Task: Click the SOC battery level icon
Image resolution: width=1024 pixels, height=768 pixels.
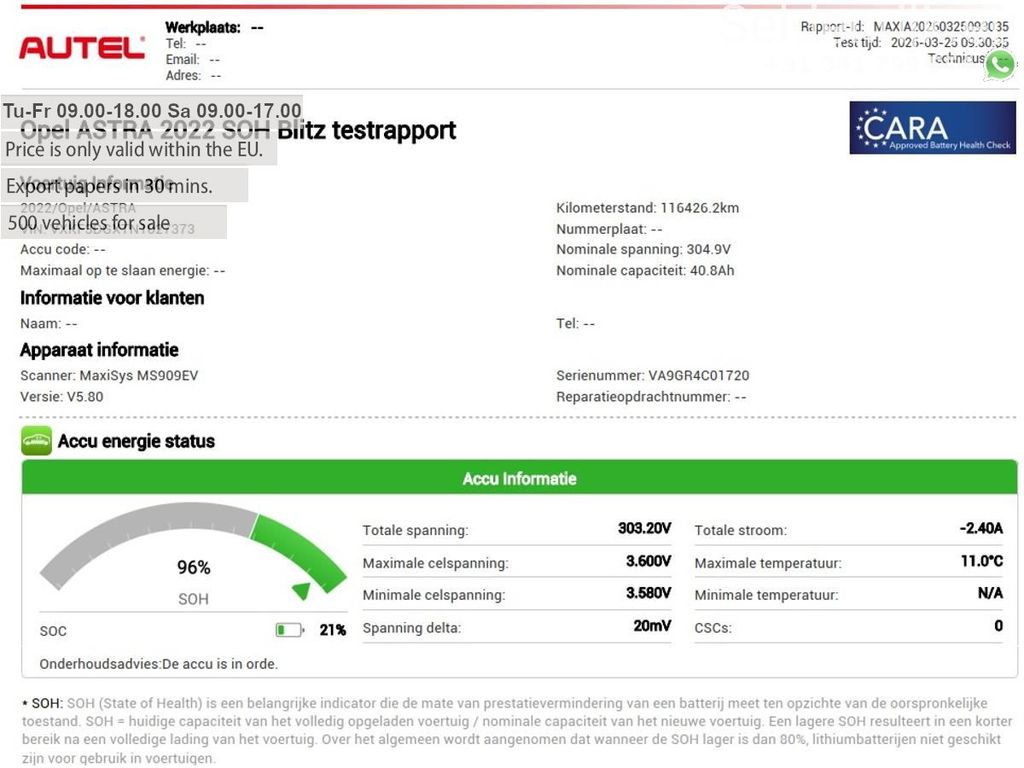Action: (289, 630)
